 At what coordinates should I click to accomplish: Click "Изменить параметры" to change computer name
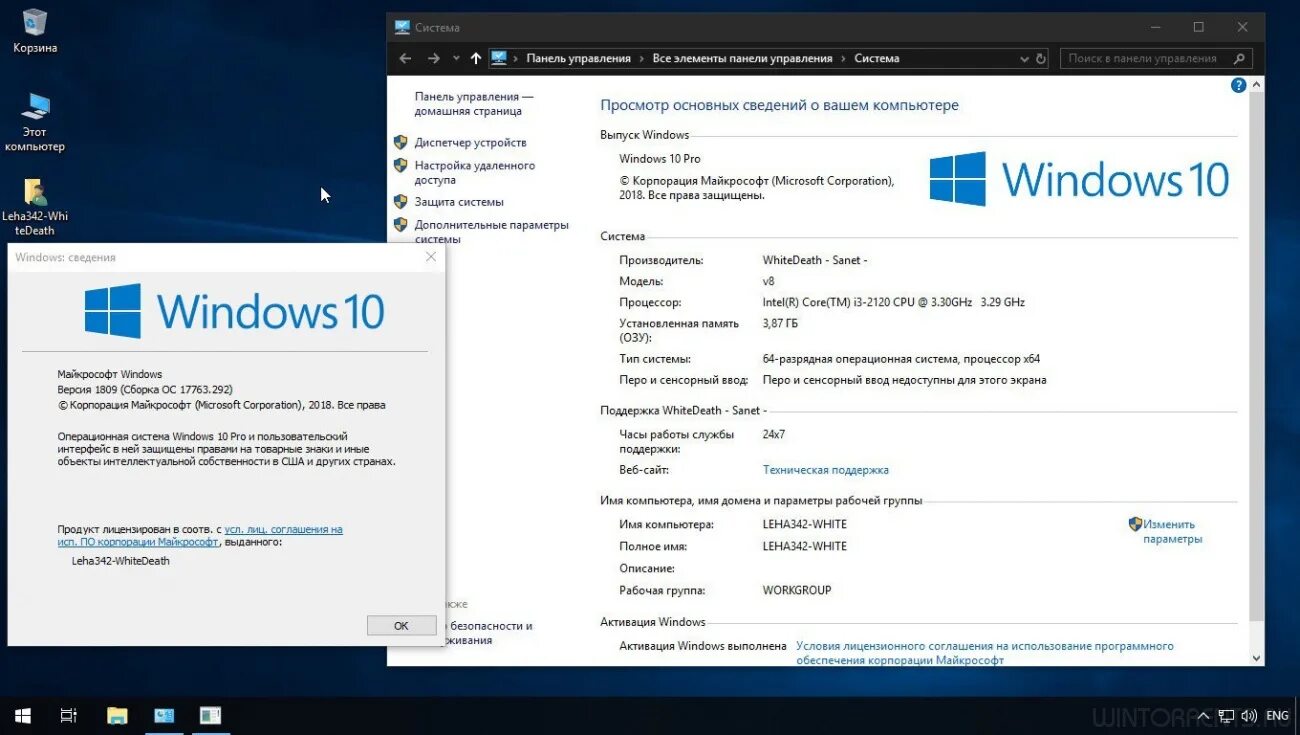1171,531
